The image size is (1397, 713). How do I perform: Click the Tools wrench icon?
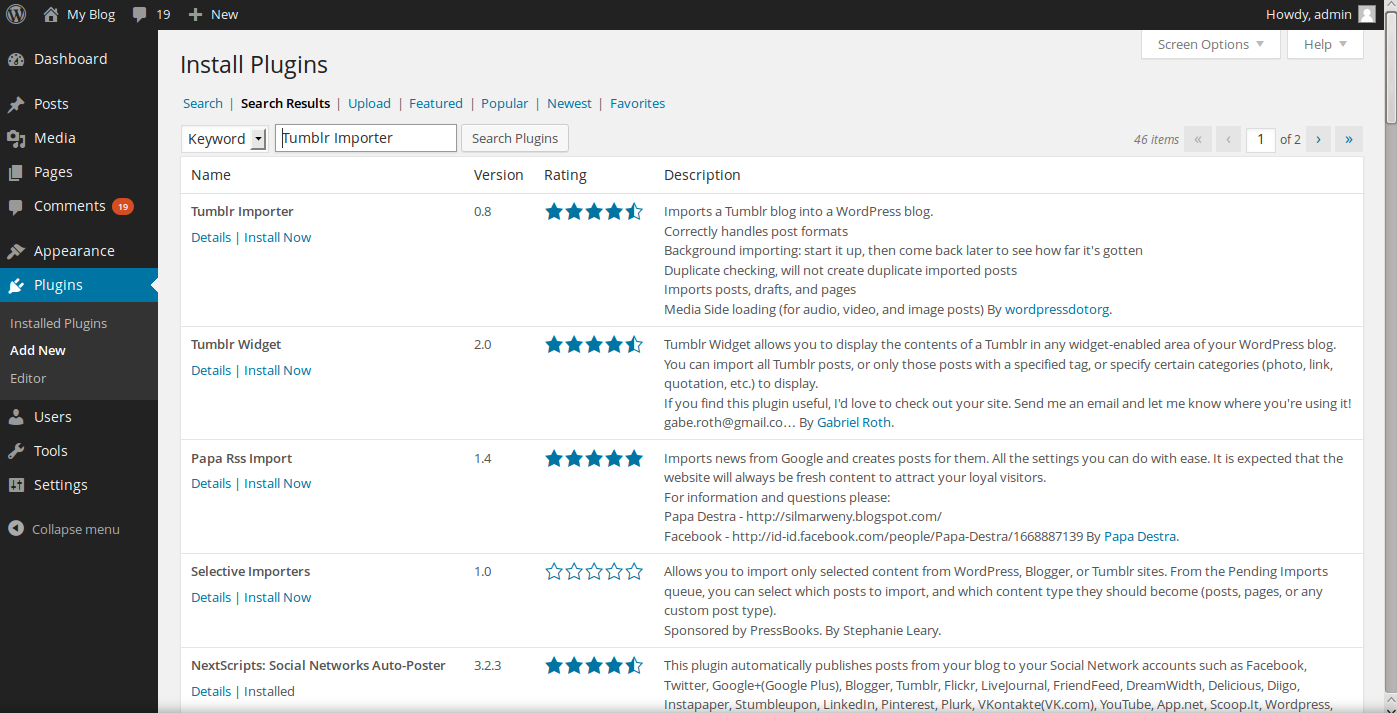click(x=16, y=451)
